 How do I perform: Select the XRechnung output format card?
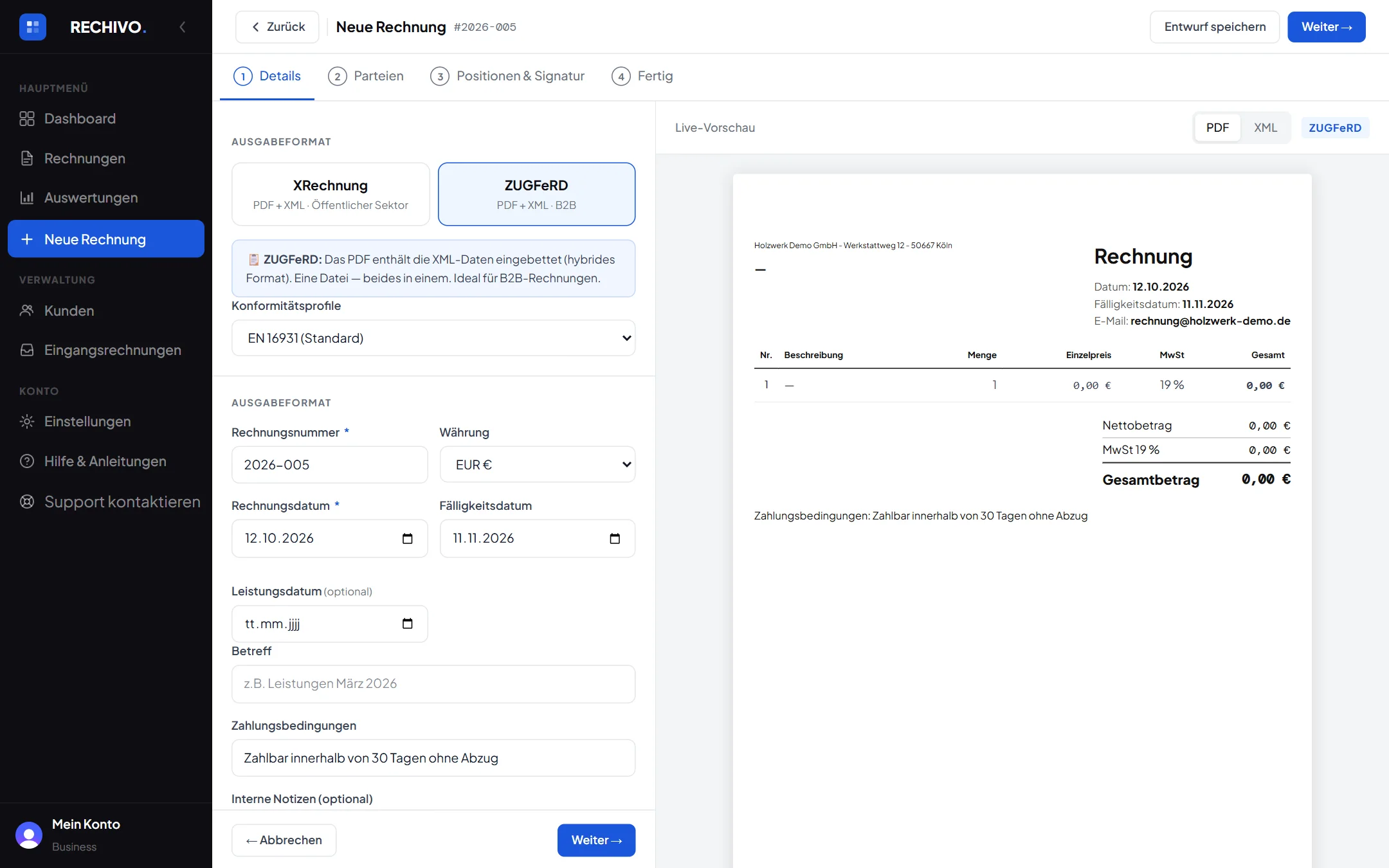pyautogui.click(x=331, y=194)
